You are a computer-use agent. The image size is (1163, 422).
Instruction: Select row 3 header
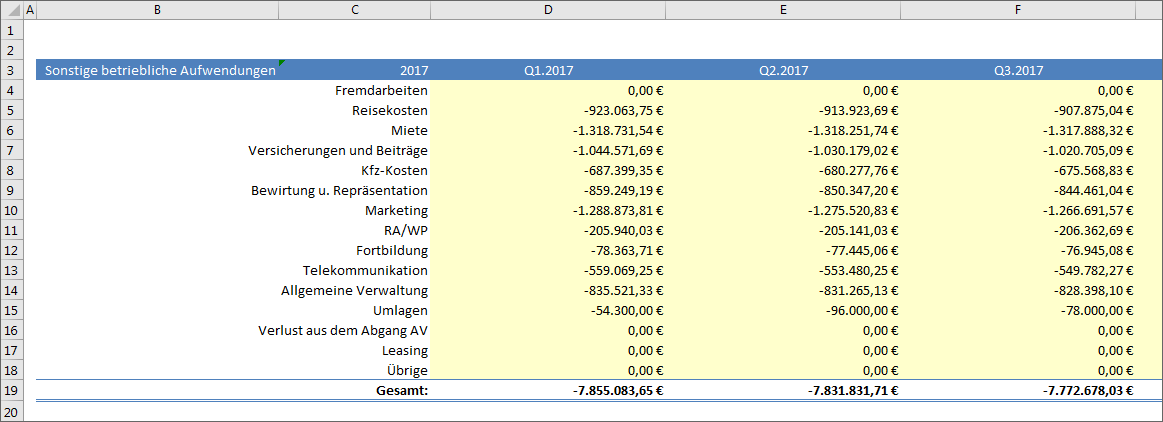(x=10, y=71)
